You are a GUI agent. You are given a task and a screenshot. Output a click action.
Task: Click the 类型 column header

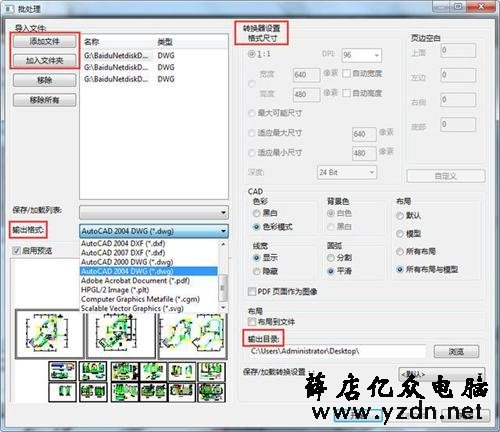pos(165,42)
